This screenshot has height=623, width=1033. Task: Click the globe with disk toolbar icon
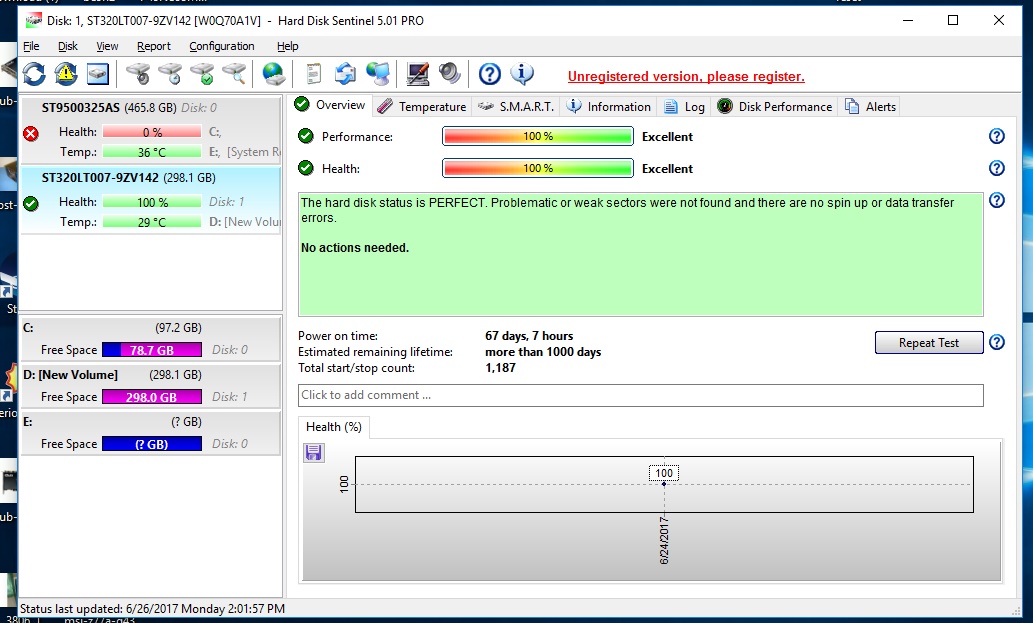[273, 74]
